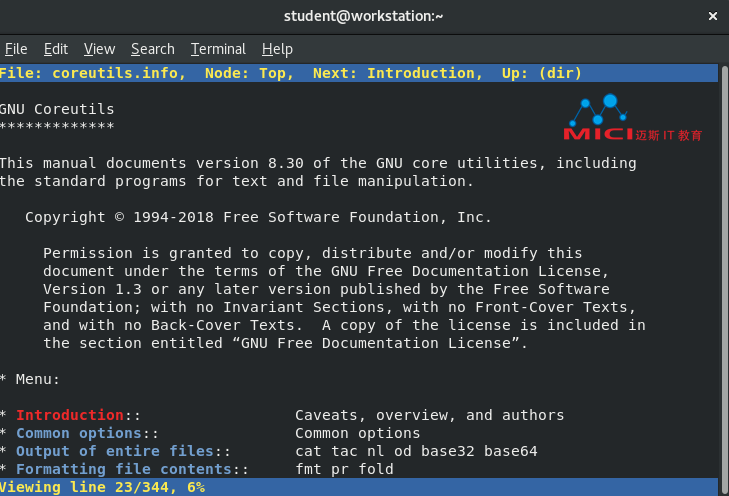The image size is (729, 496).
Task: Follow the Introduction menu link
Action: [70, 415]
